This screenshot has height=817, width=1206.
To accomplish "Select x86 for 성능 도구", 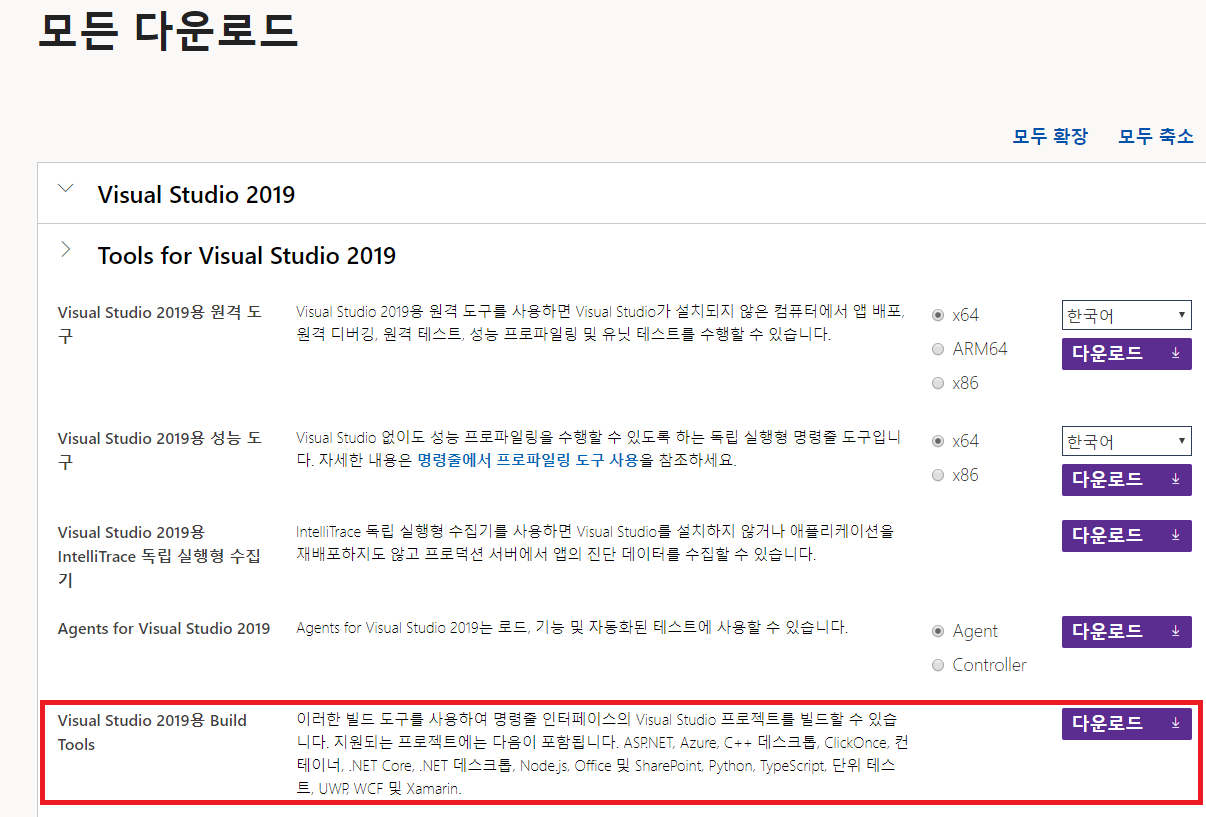I will [x=938, y=475].
